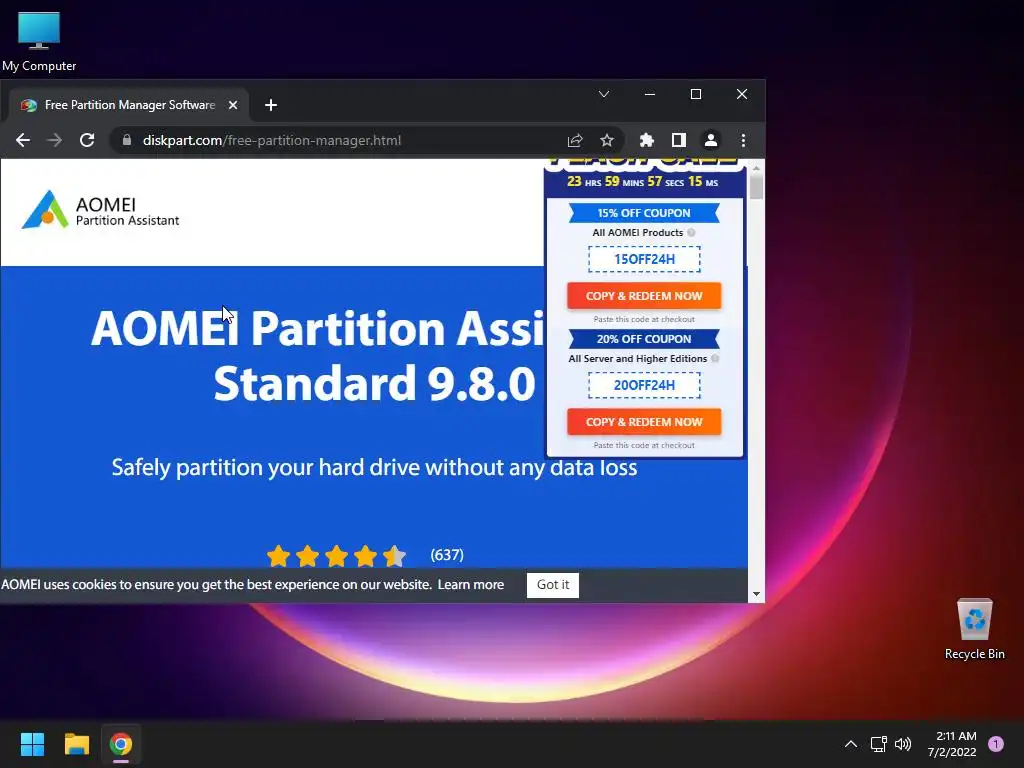Open the Recycle Bin desktop icon
Image resolution: width=1024 pixels, height=768 pixels.
pos(974,629)
